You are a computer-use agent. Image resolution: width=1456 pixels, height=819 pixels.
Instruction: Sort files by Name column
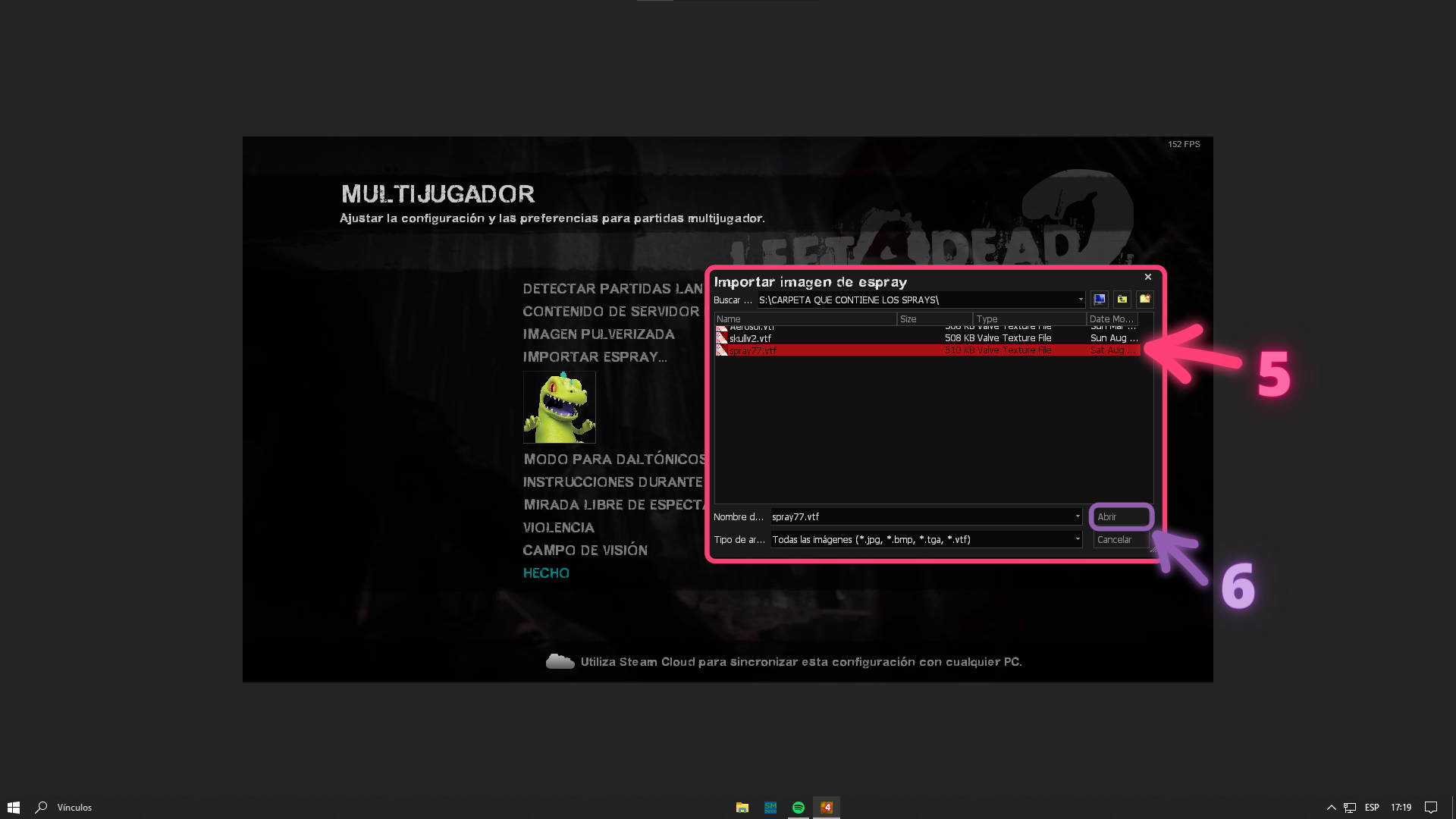pyautogui.click(x=805, y=319)
